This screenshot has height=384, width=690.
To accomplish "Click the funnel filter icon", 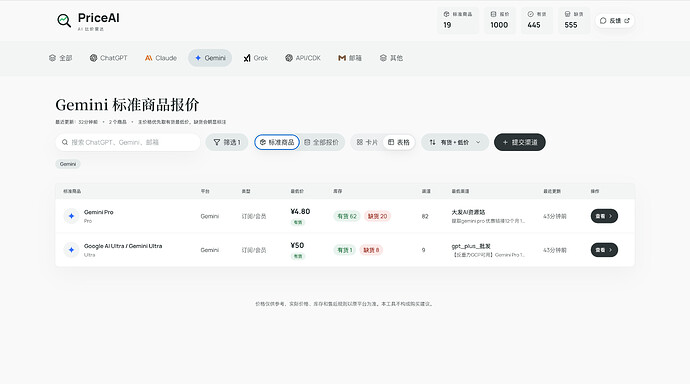I will tap(217, 142).
